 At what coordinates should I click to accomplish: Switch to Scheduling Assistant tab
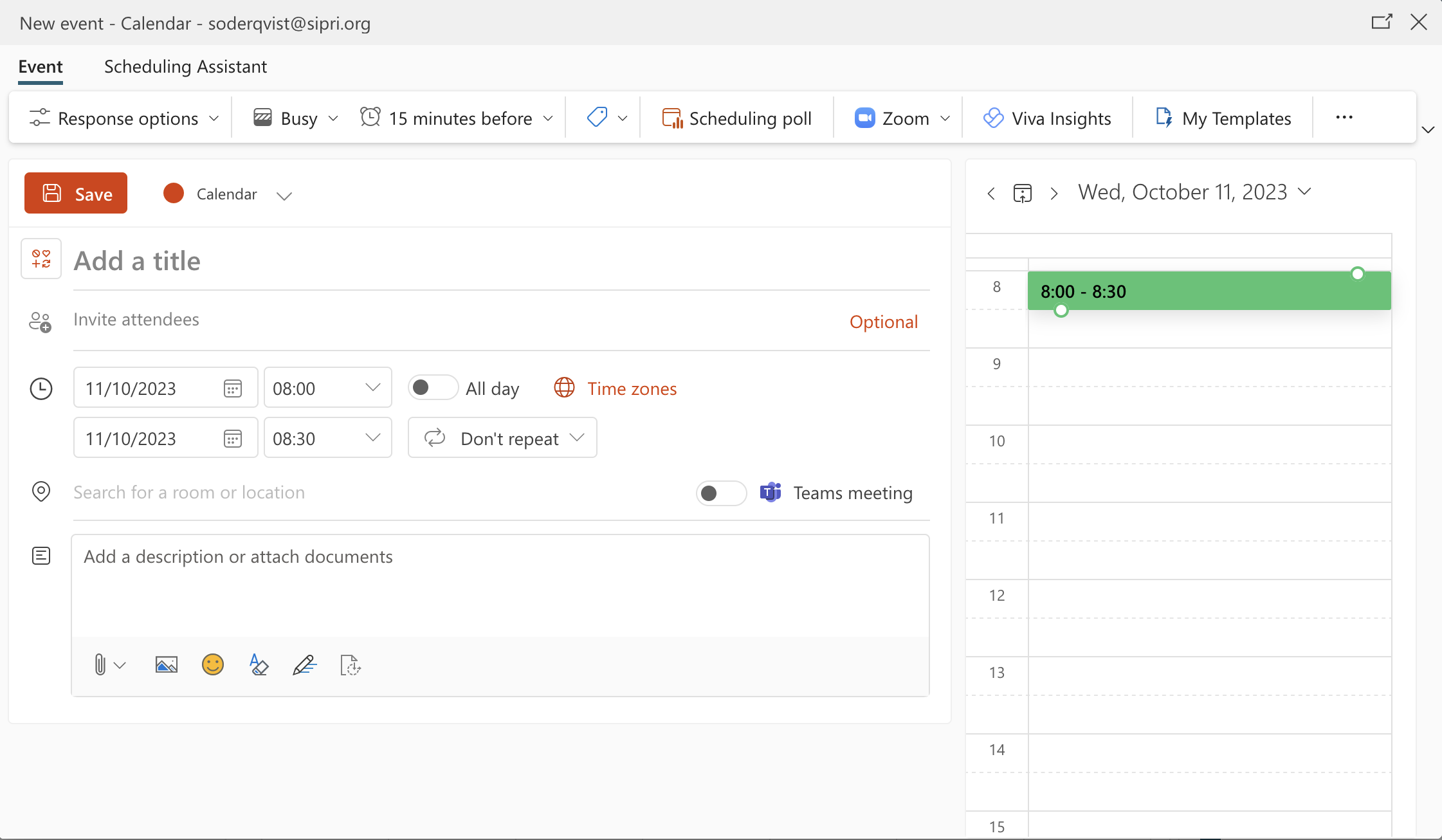tap(185, 67)
